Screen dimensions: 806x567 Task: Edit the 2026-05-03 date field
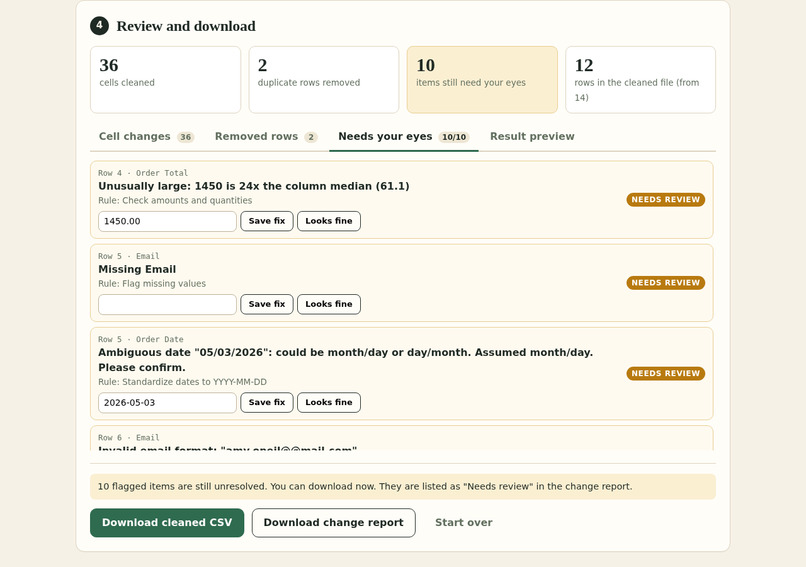pyautogui.click(x=168, y=403)
